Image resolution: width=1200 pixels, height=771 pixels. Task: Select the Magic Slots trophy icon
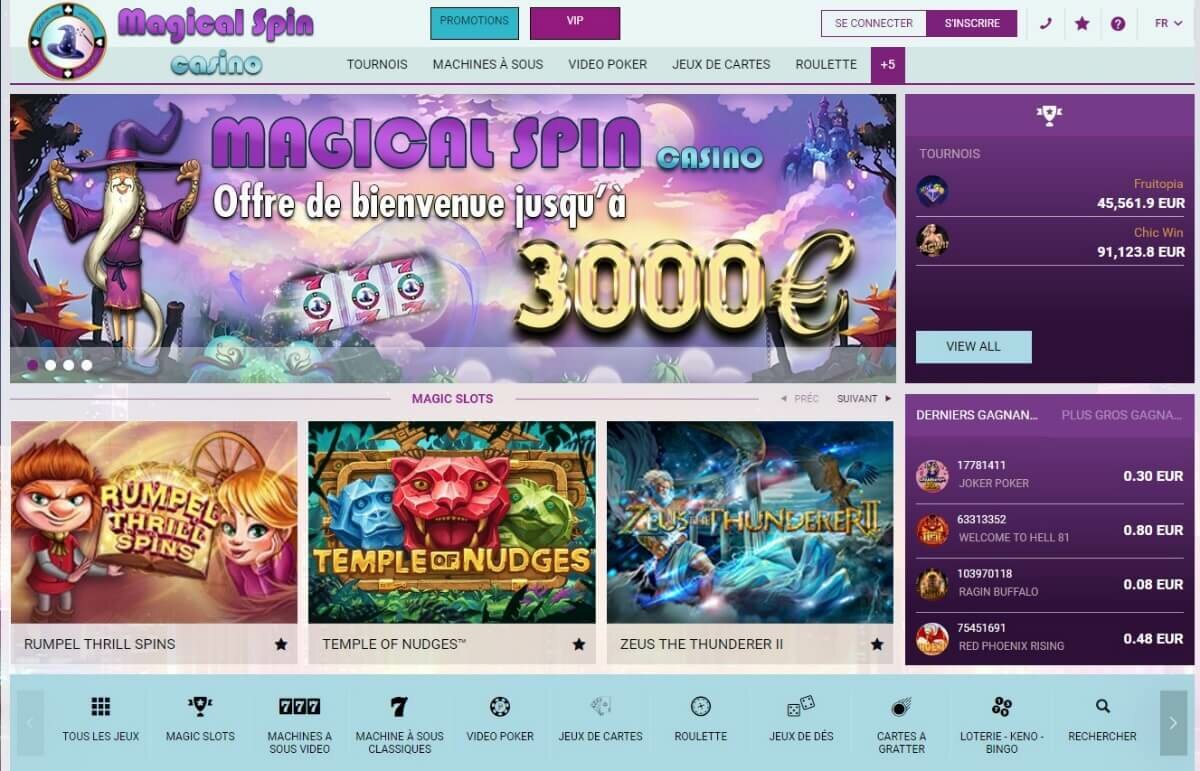click(x=200, y=707)
